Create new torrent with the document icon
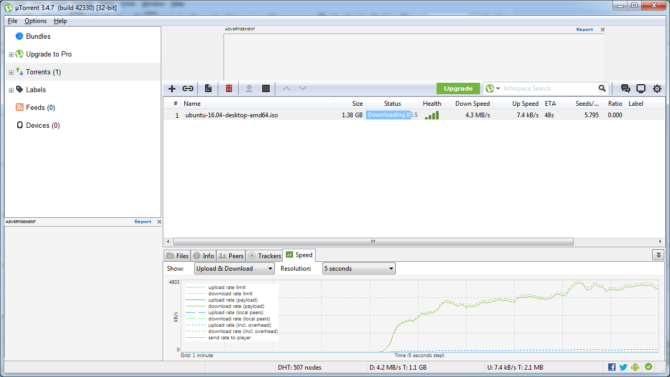 (208, 88)
